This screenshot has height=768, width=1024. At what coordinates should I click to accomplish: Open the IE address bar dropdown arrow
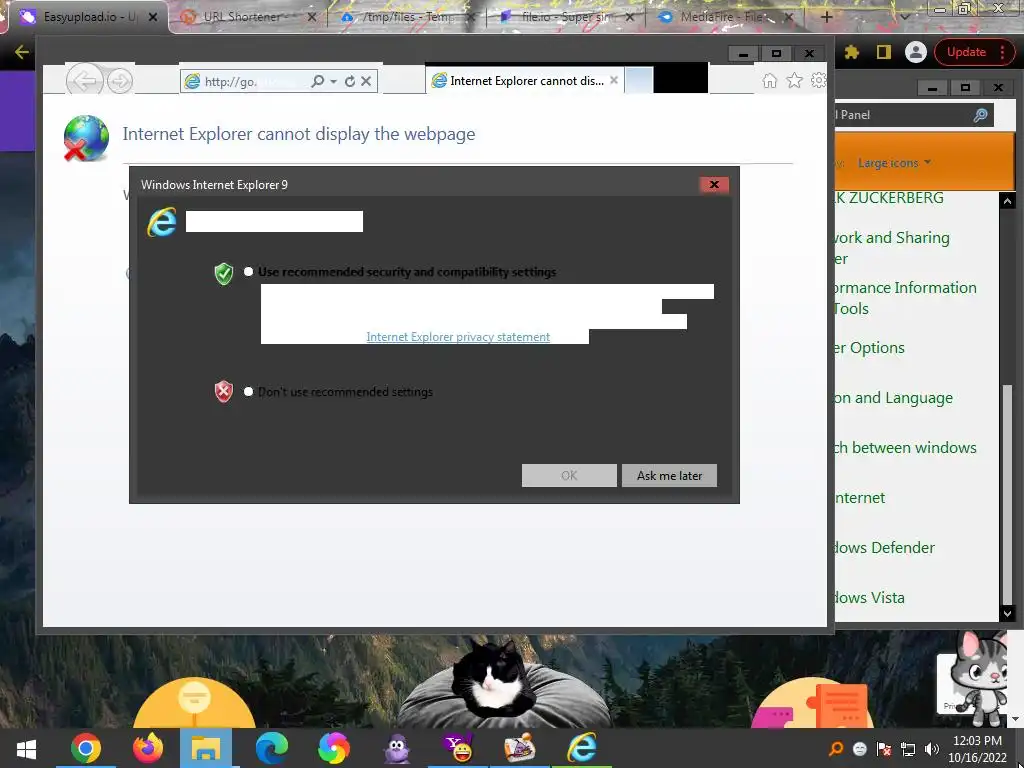[x=333, y=82]
